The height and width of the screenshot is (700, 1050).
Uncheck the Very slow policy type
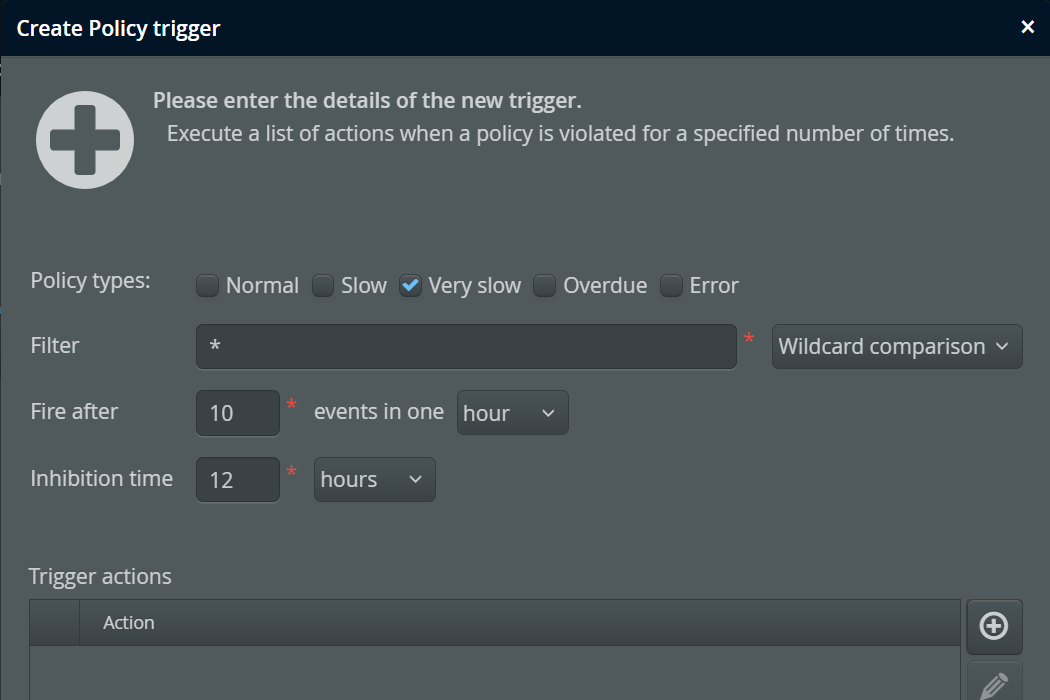coord(410,286)
